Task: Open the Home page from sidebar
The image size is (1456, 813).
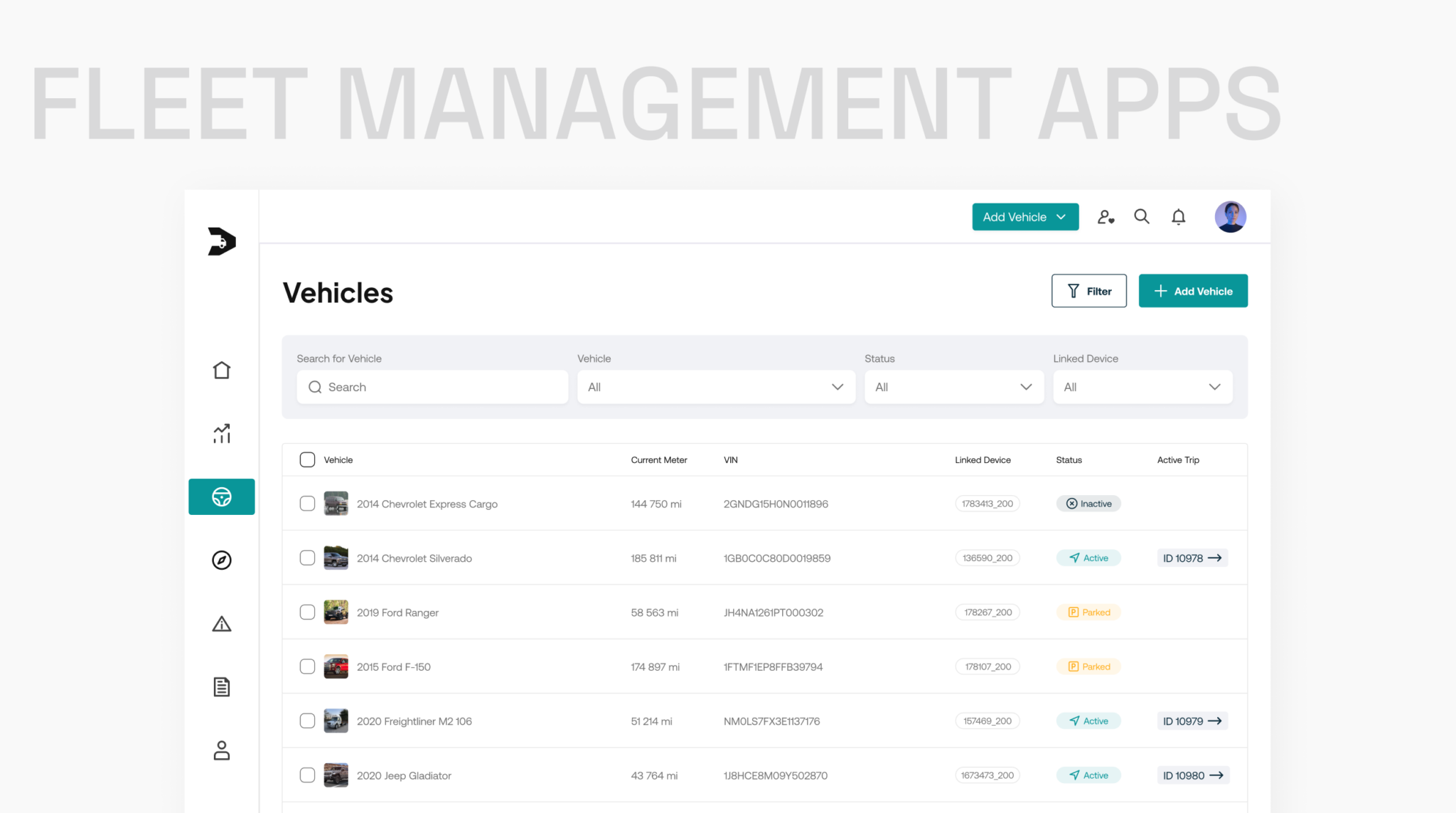Action: 221,370
